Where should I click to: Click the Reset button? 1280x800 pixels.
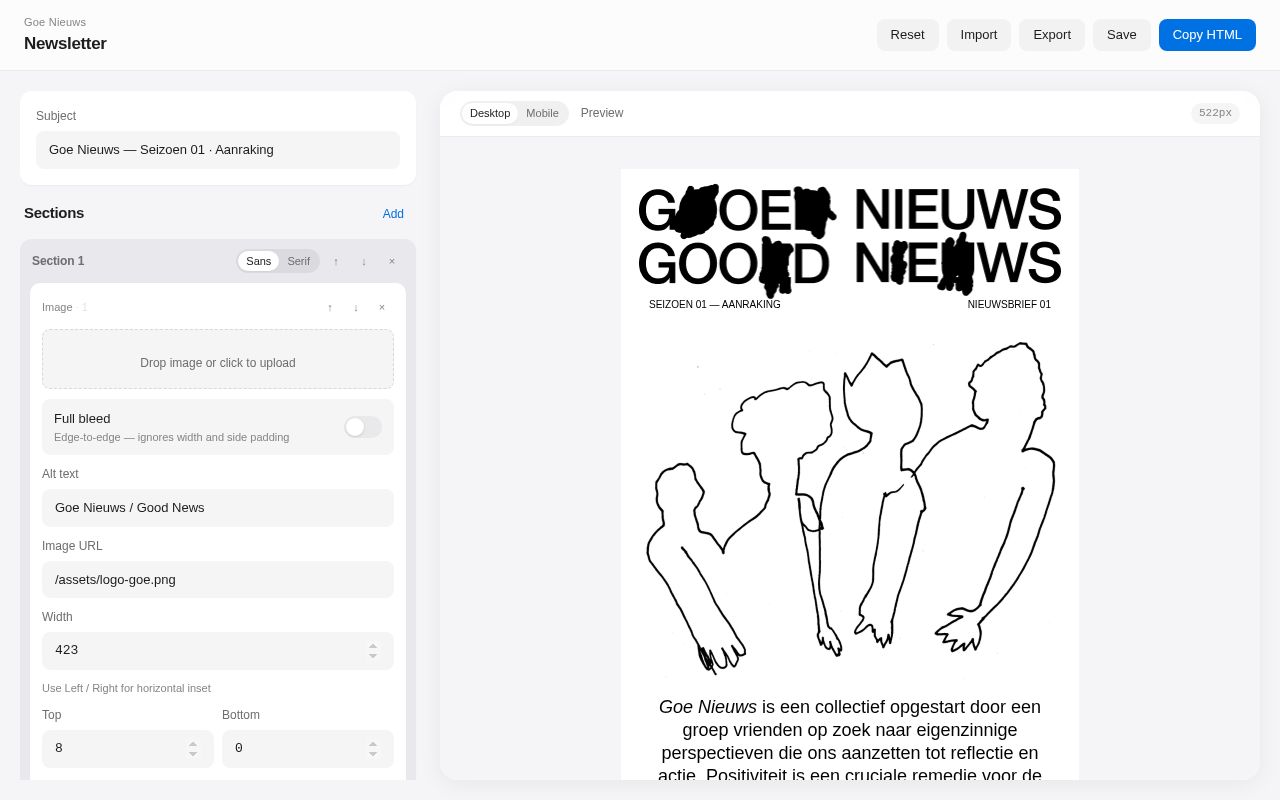click(908, 35)
